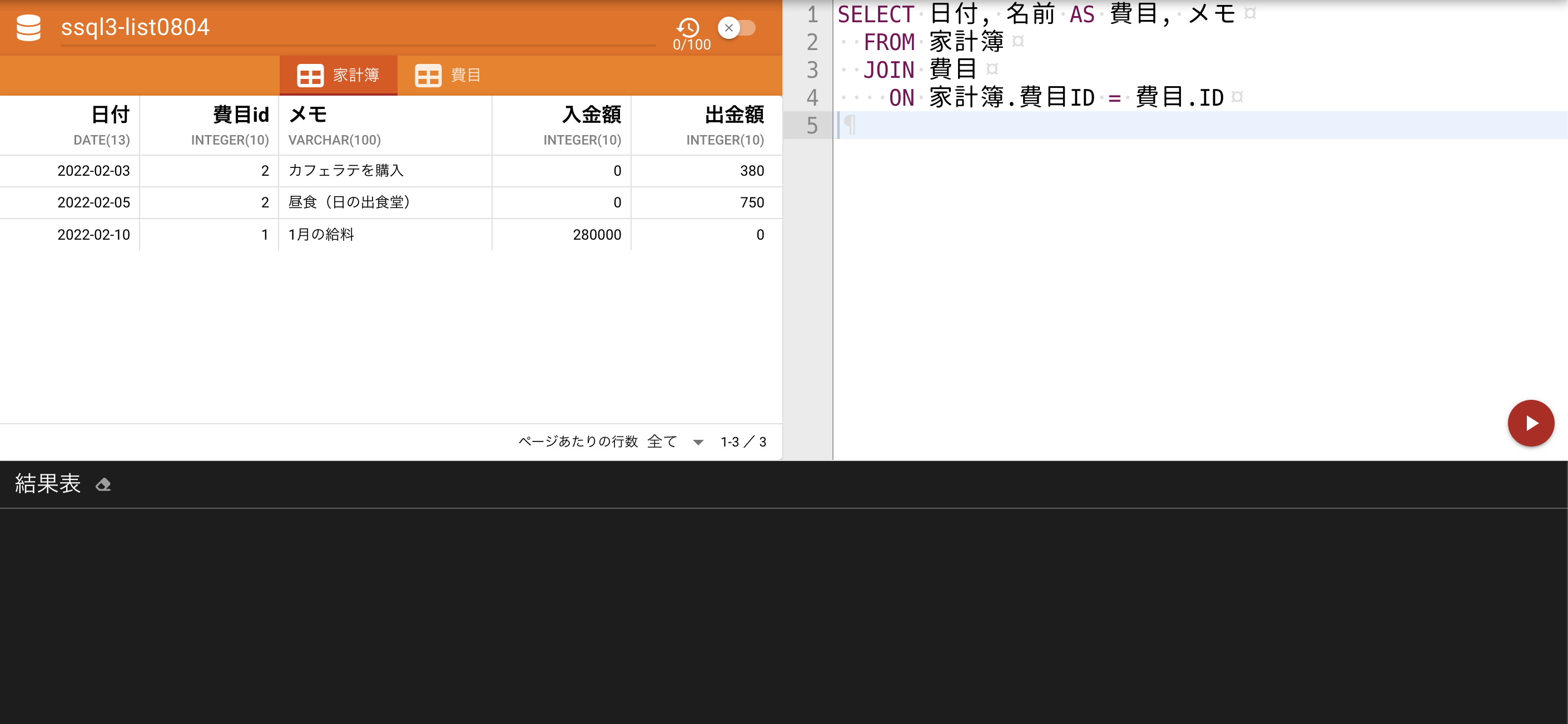Click the 結果表 panel label
1568x724 pixels.
(47, 484)
